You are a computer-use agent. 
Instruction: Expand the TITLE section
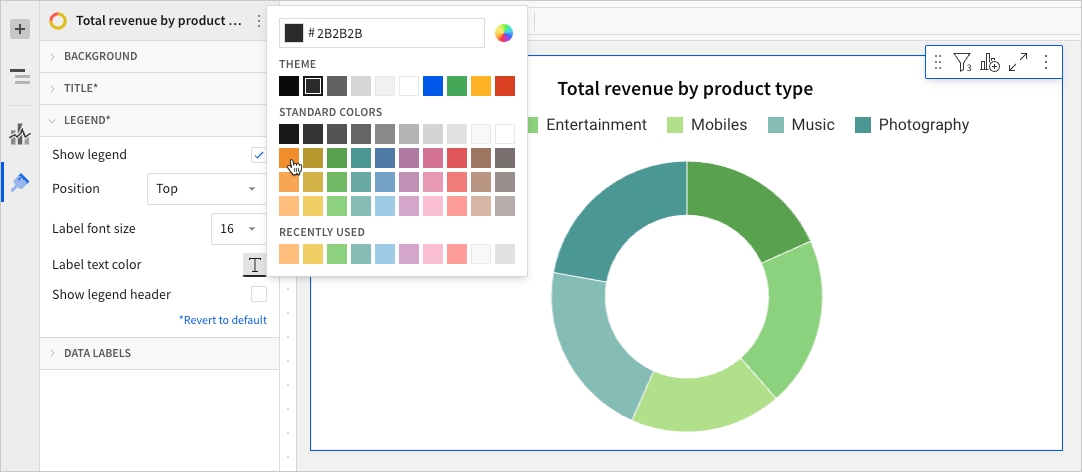coord(80,88)
